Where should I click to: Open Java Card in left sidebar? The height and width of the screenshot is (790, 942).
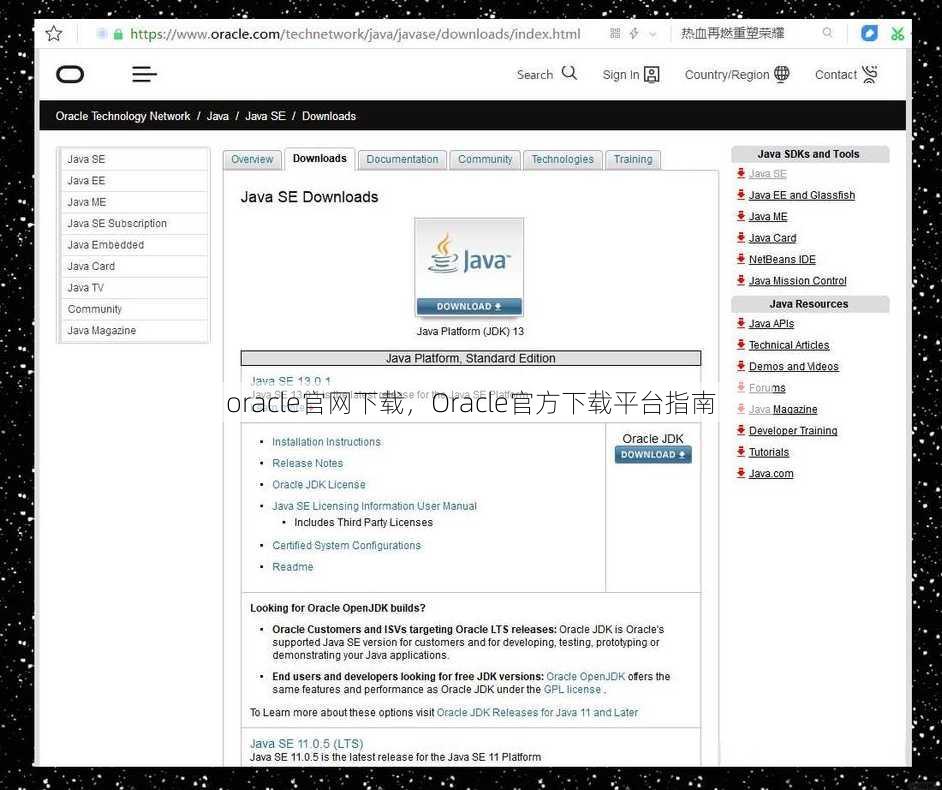pyautogui.click(x=135, y=266)
